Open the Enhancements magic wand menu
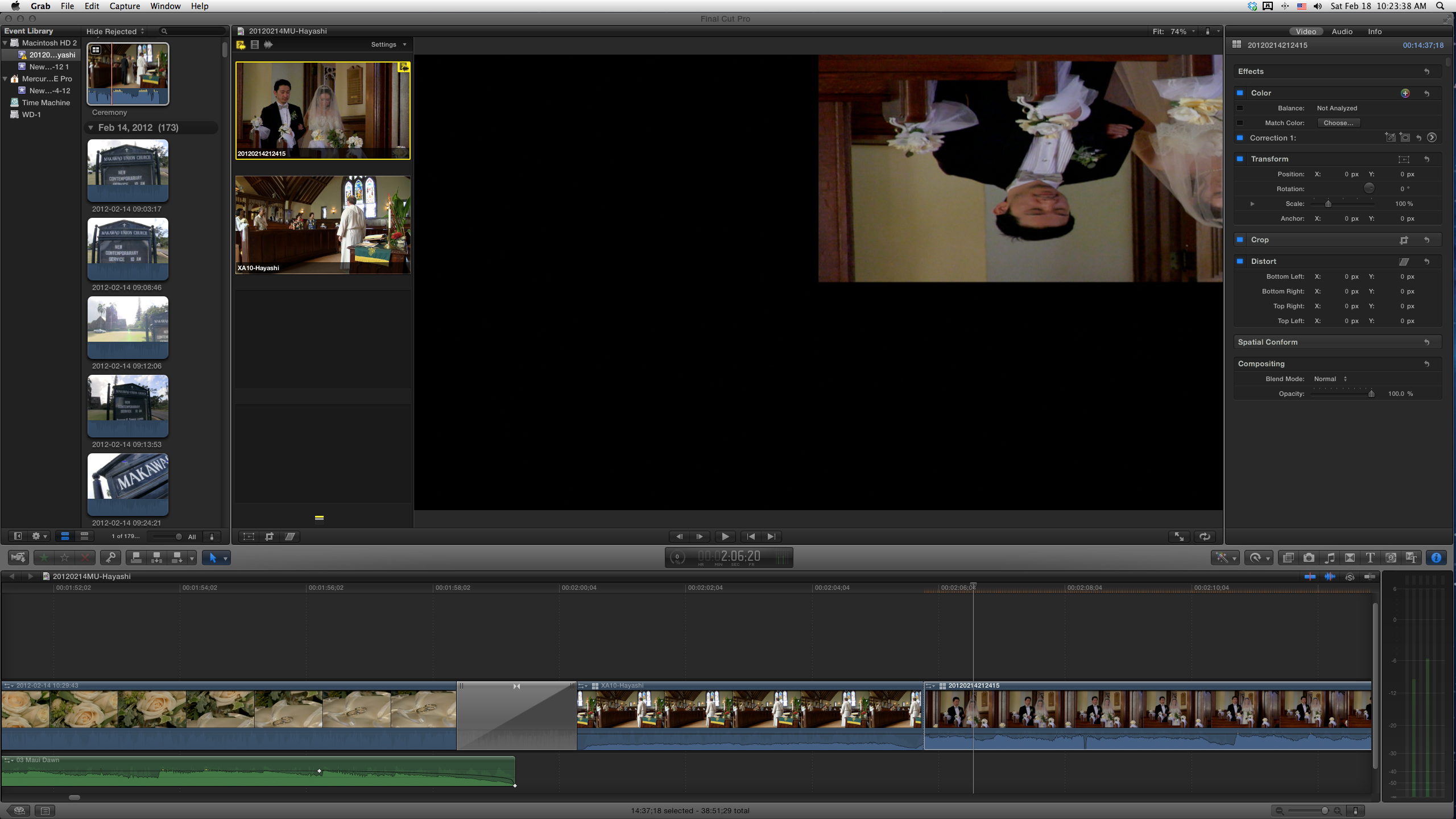 point(1225,558)
